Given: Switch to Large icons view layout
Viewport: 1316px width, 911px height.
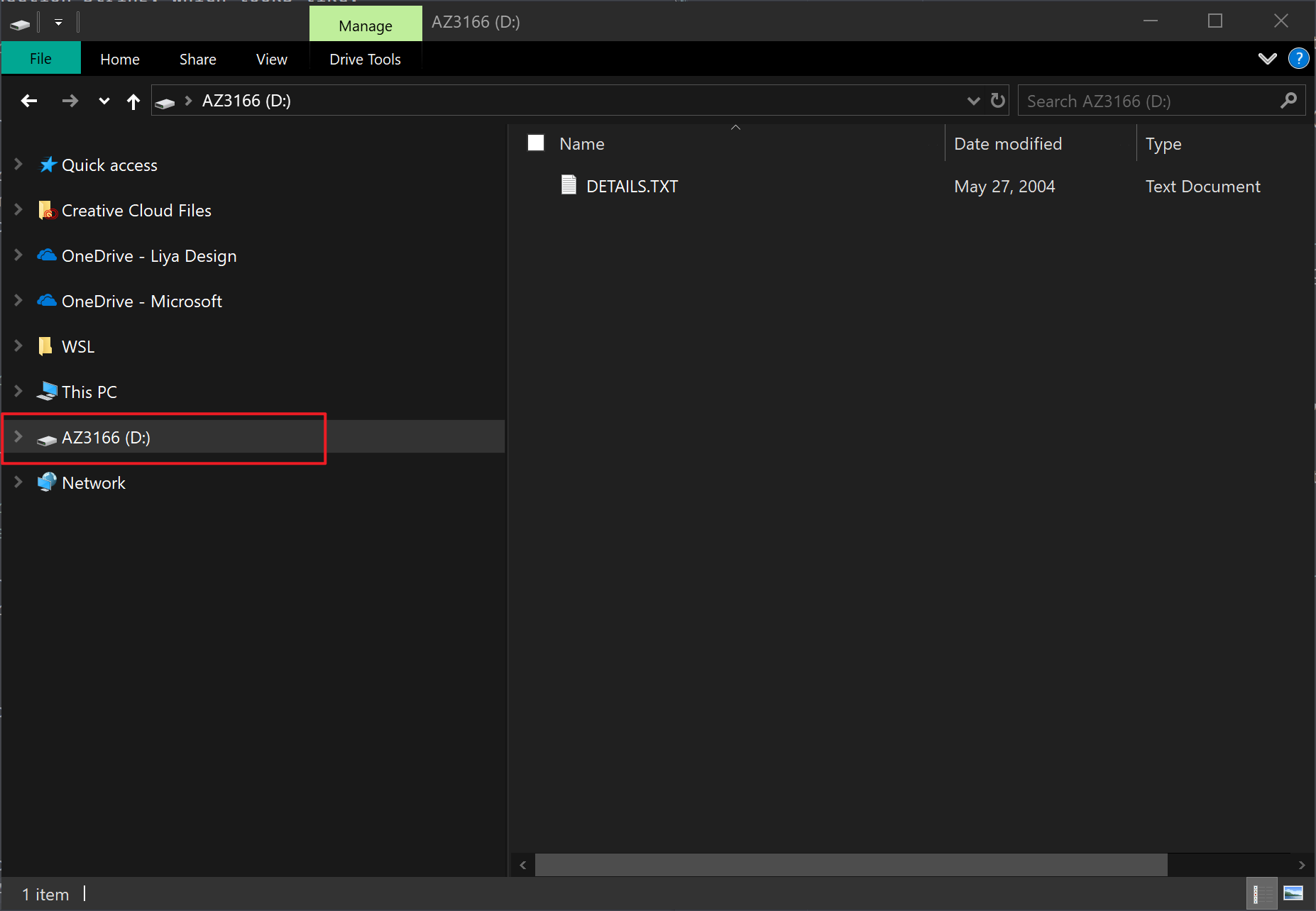Looking at the screenshot, I should [1293, 894].
